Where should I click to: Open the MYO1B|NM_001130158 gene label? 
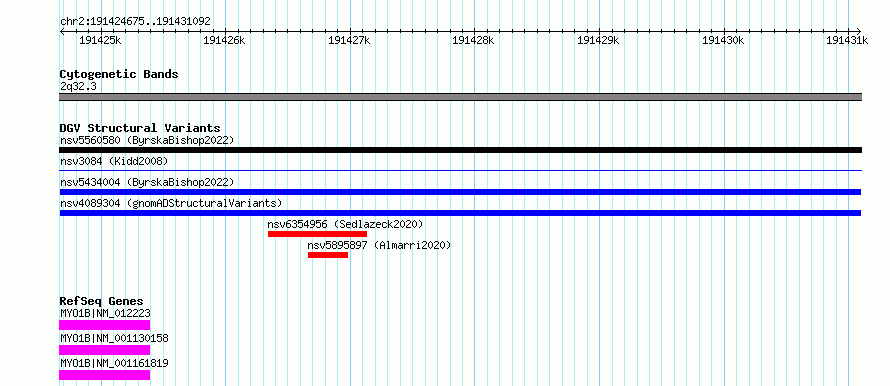[x=114, y=338]
